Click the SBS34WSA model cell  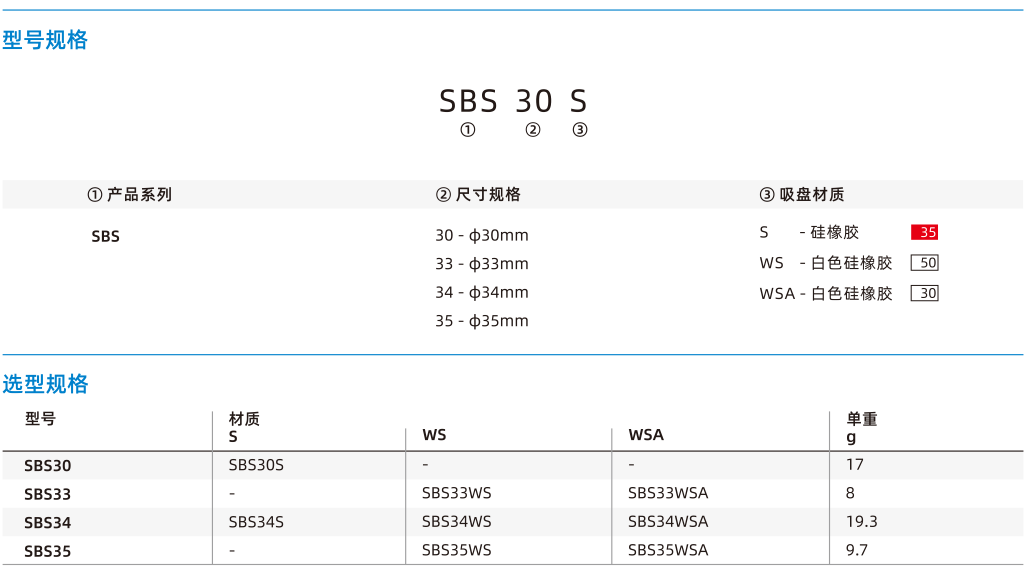pos(668,522)
